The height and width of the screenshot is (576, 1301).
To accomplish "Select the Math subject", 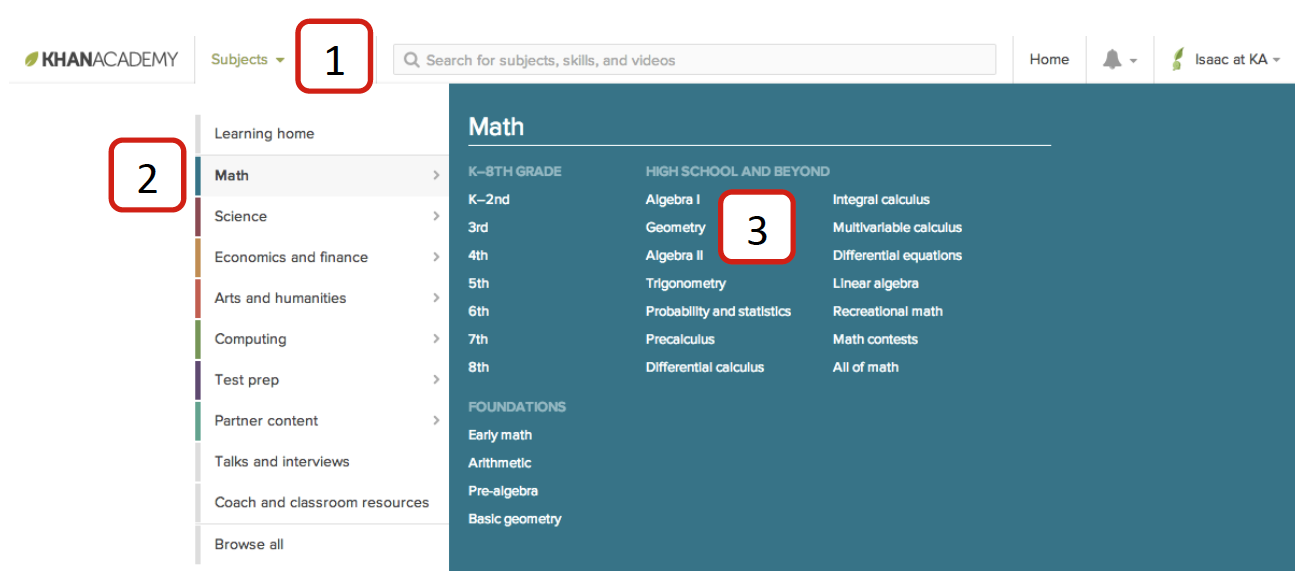I will coord(322,175).
